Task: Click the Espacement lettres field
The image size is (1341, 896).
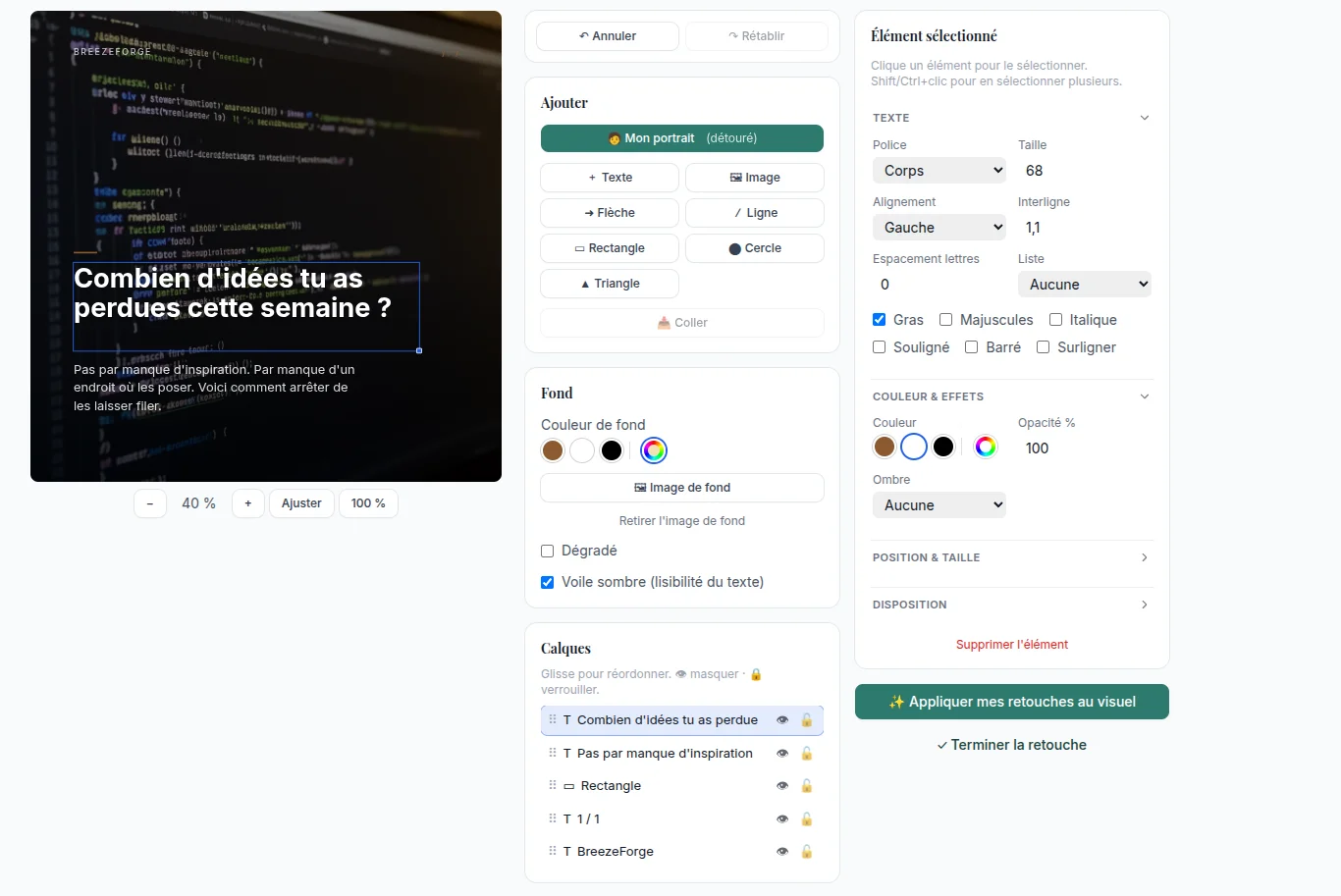Action: click(x=939, y=285)
